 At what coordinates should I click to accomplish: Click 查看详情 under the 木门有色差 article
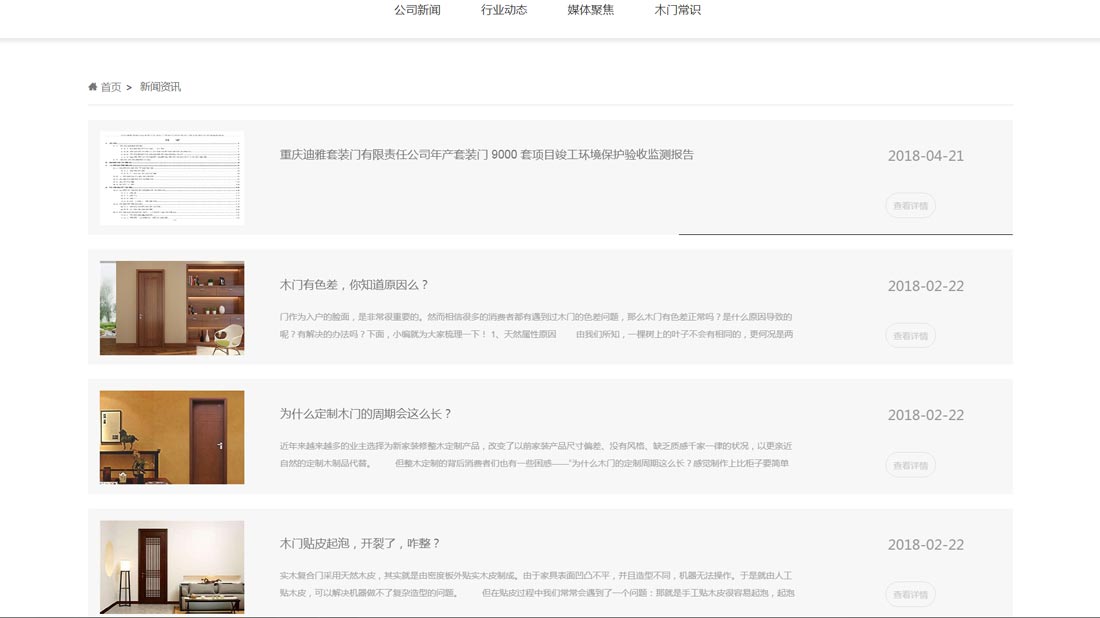[x=910, y=335]
